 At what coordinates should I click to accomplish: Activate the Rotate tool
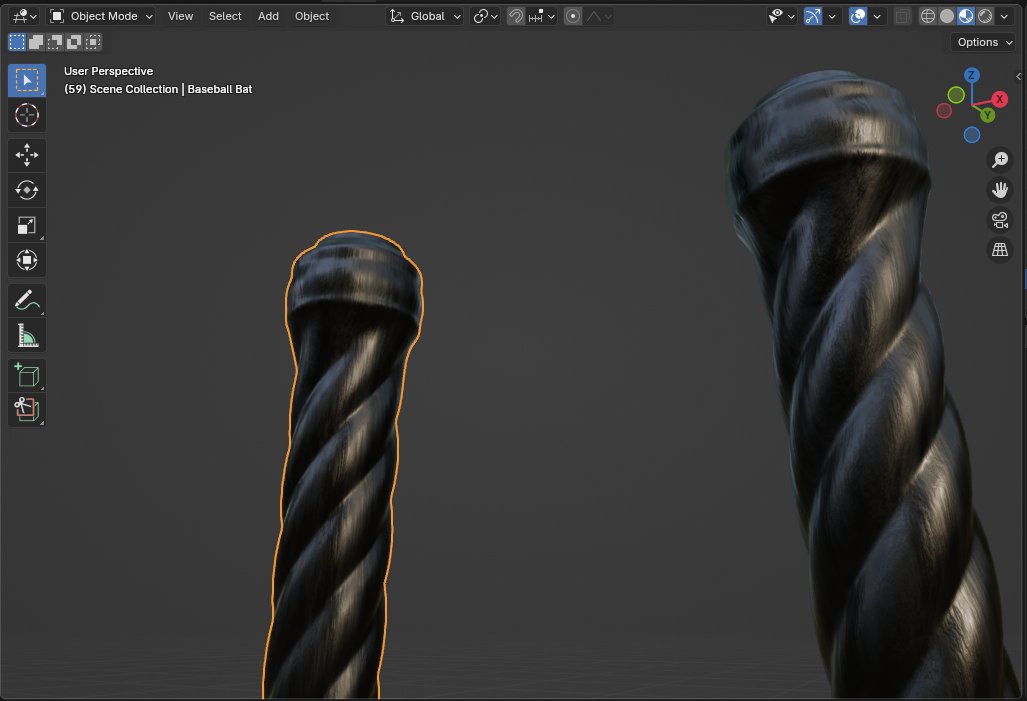tap(26, 190)
